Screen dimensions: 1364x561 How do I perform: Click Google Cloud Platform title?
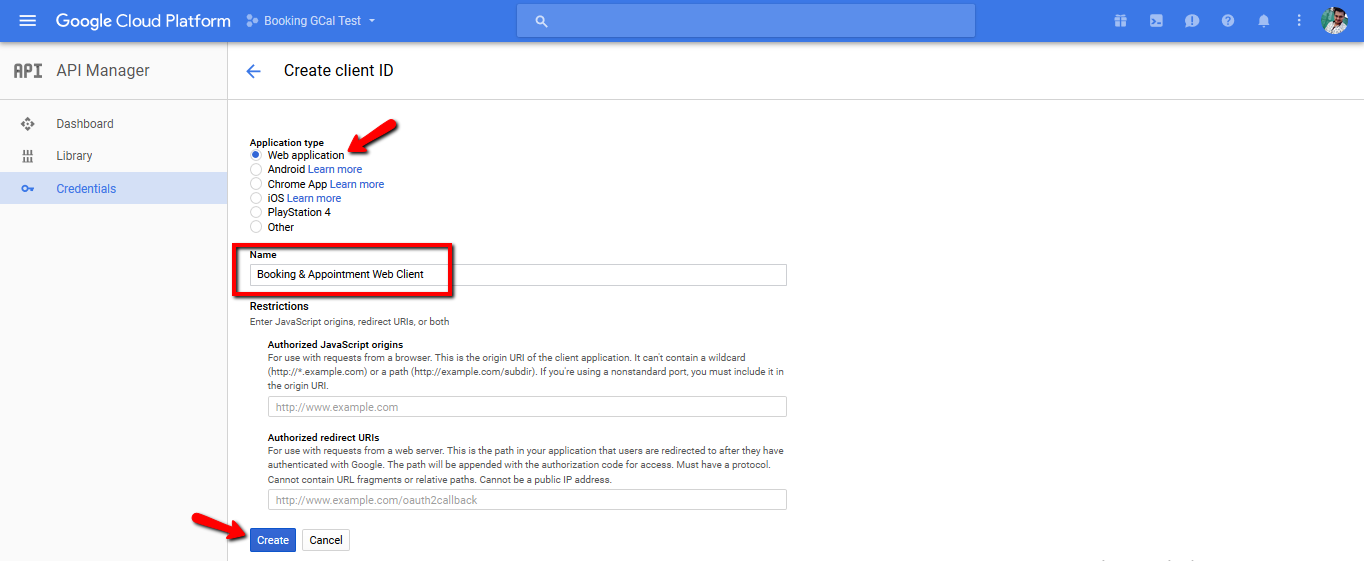143,21
